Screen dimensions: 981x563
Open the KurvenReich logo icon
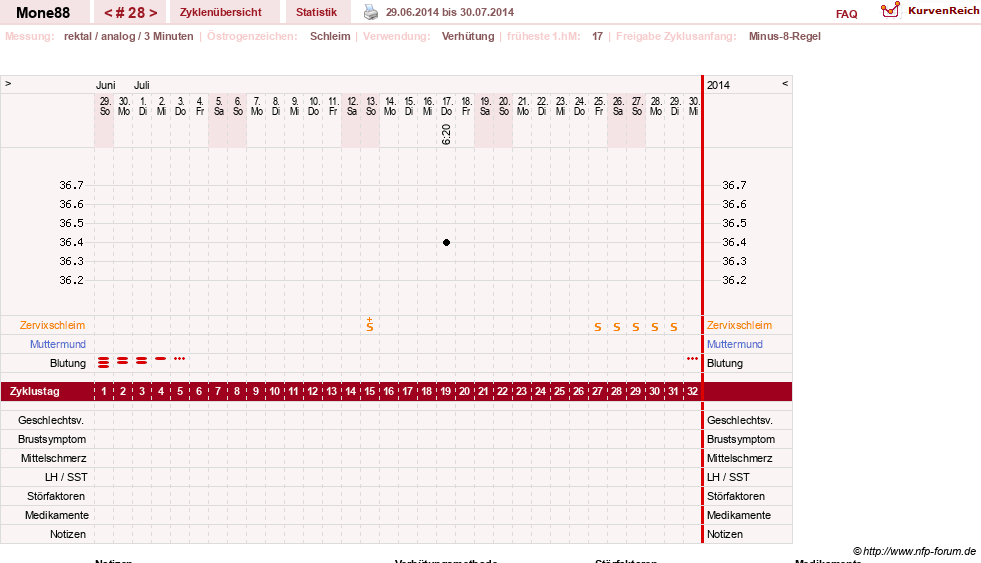point(890,10)
